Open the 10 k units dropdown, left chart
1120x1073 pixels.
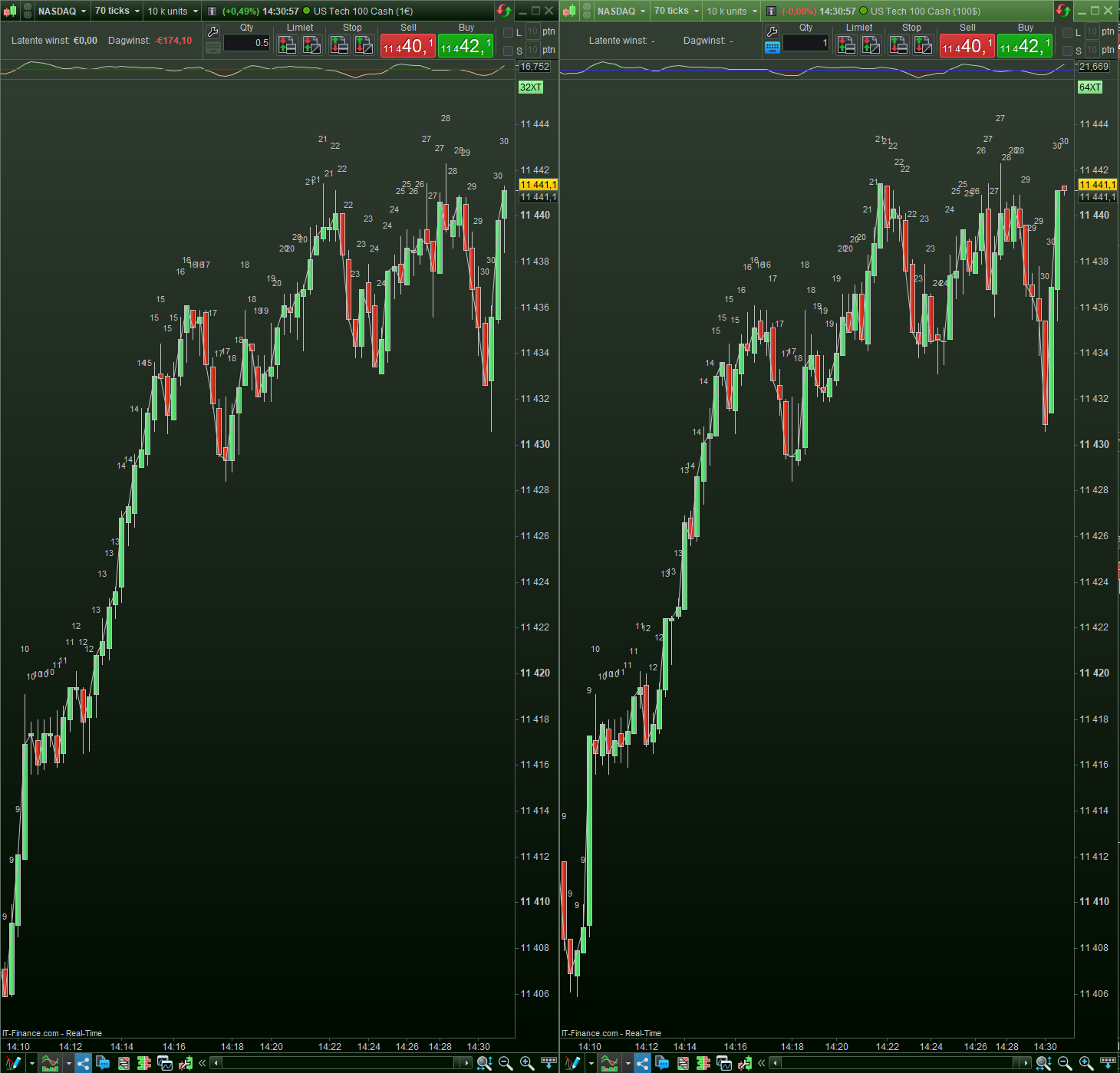173,11
